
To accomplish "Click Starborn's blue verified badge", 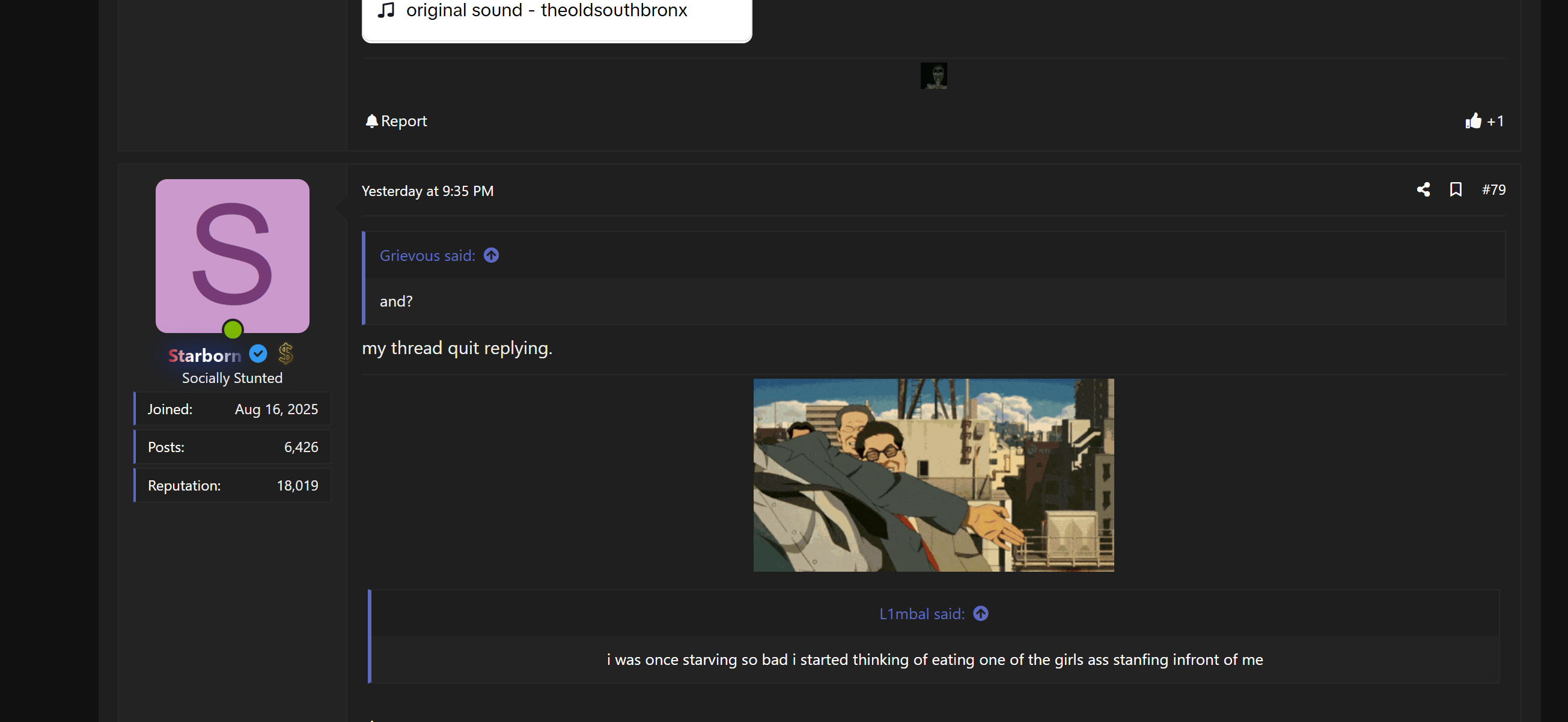I will (x=258, y=353).
